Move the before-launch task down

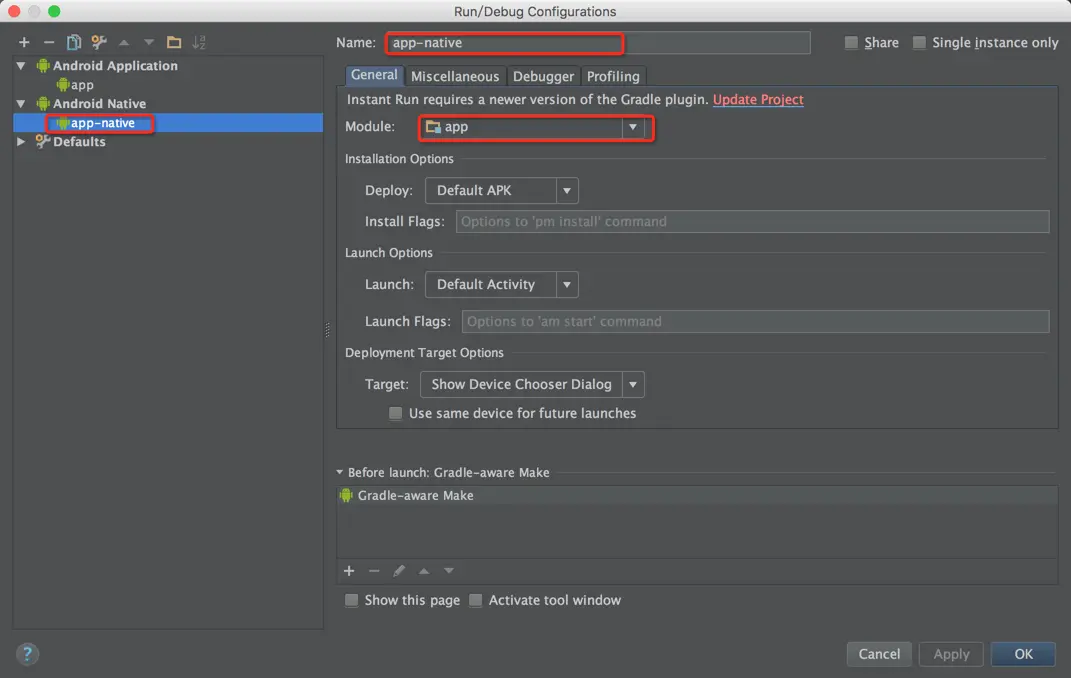[x=449, y=571]
